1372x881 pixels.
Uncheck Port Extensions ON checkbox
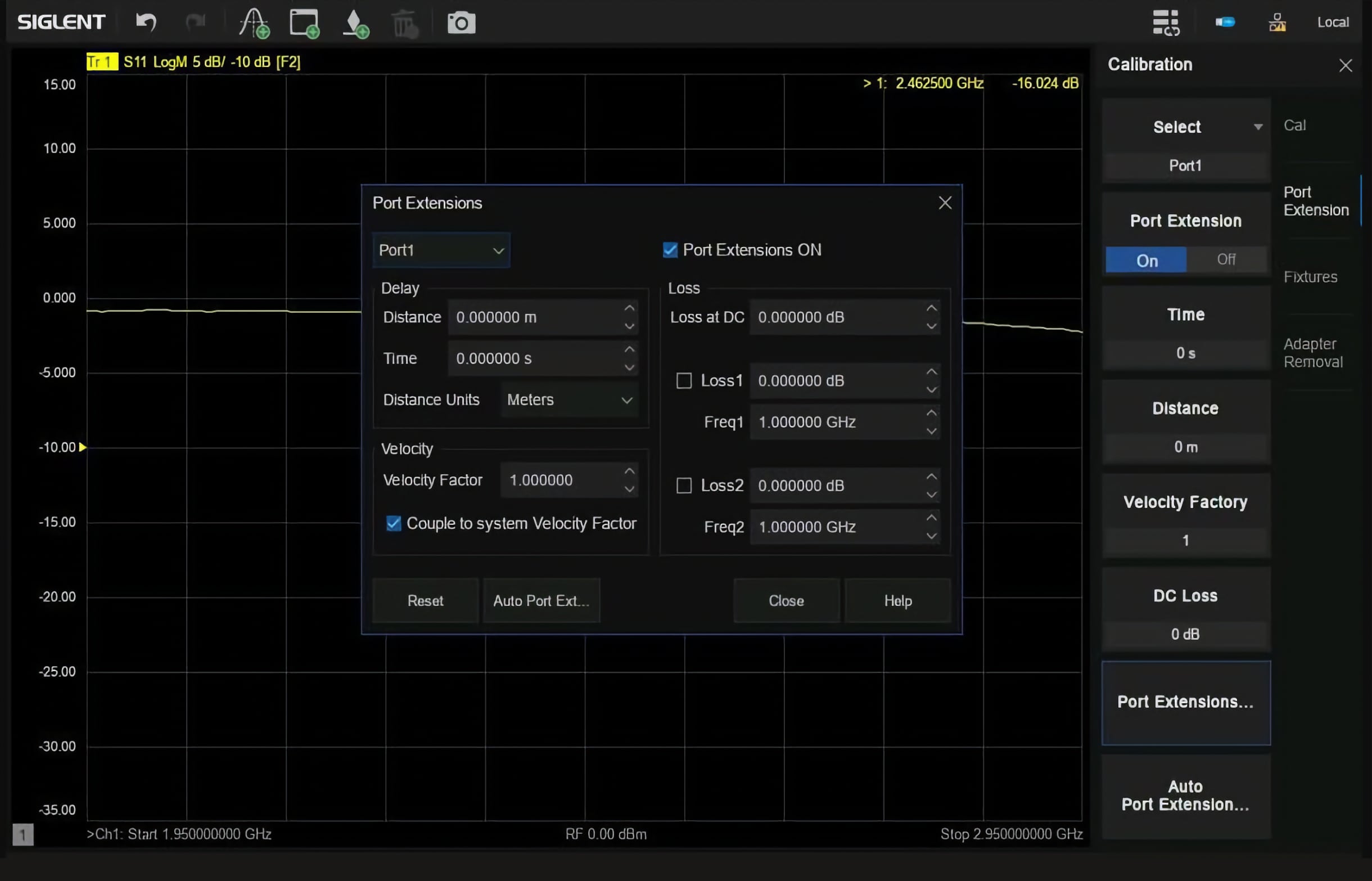(670, 250)
